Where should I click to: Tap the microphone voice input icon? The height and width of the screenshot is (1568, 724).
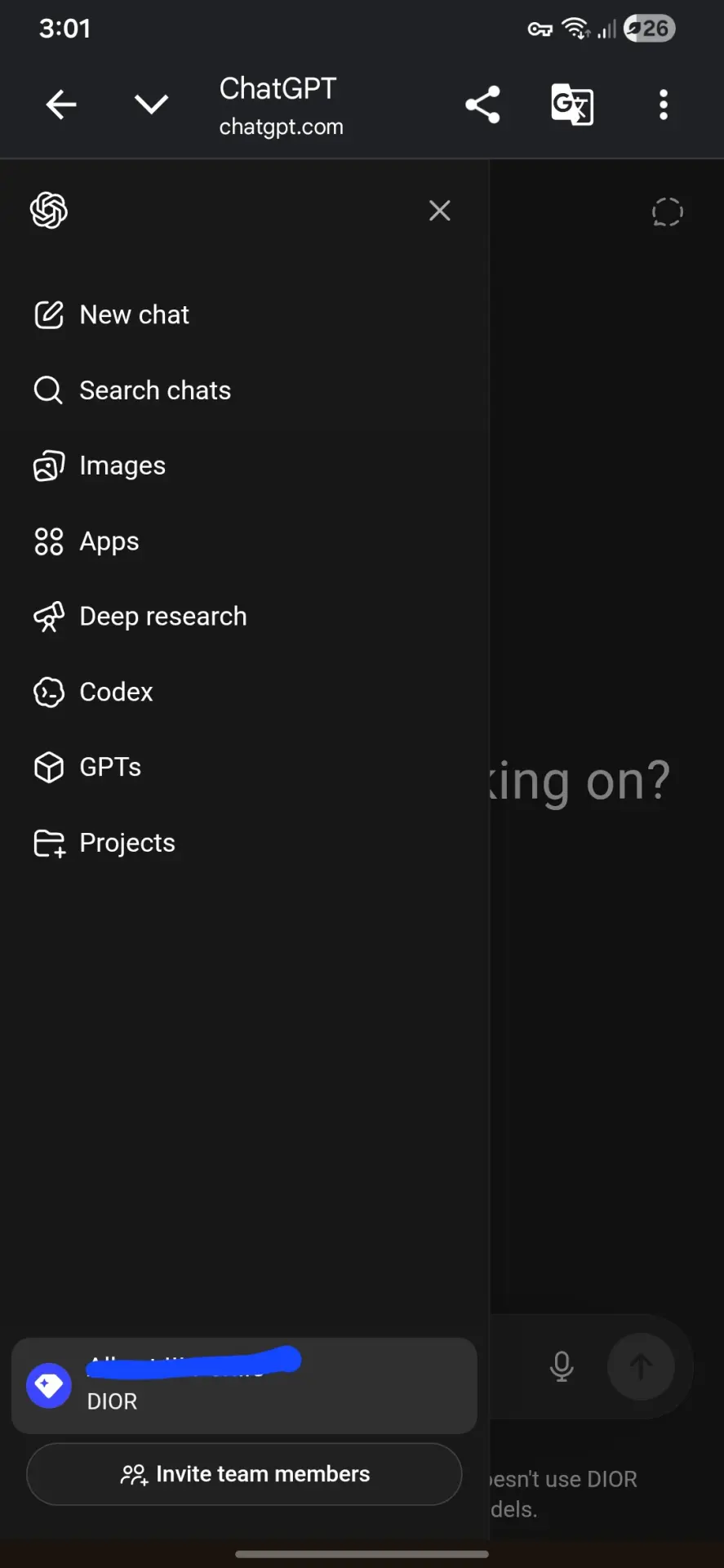click(562, 1366)
